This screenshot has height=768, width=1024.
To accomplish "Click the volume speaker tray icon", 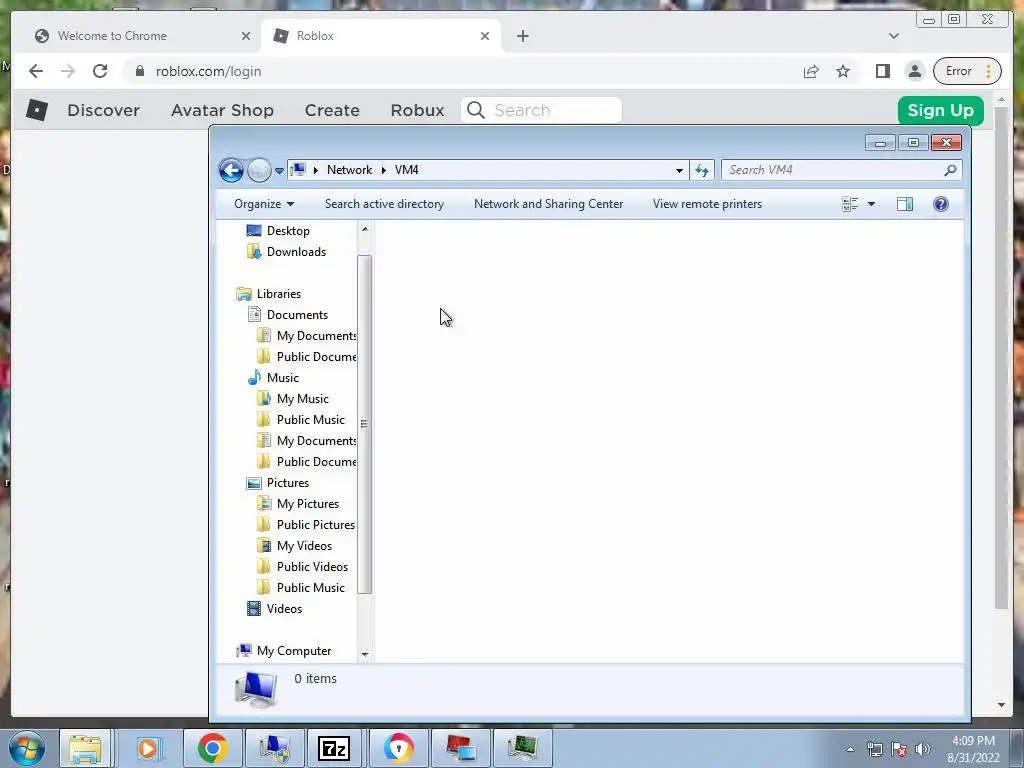I will [x=923, y=749].
